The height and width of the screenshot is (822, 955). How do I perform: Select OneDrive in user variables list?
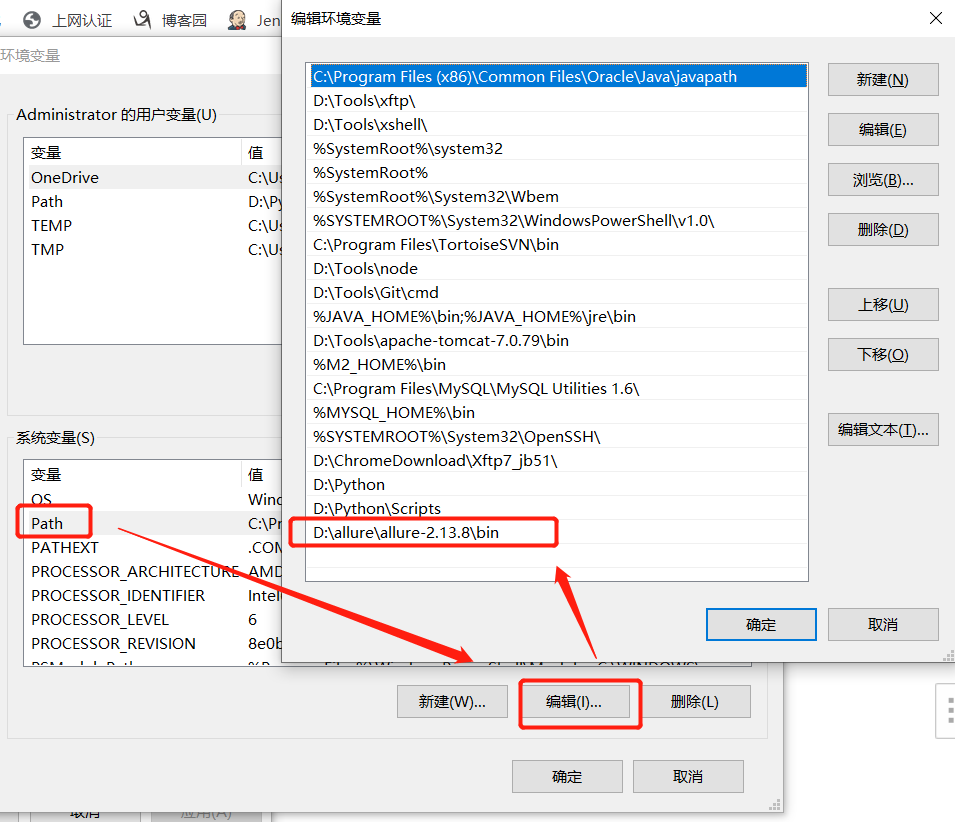pos(155,177)
